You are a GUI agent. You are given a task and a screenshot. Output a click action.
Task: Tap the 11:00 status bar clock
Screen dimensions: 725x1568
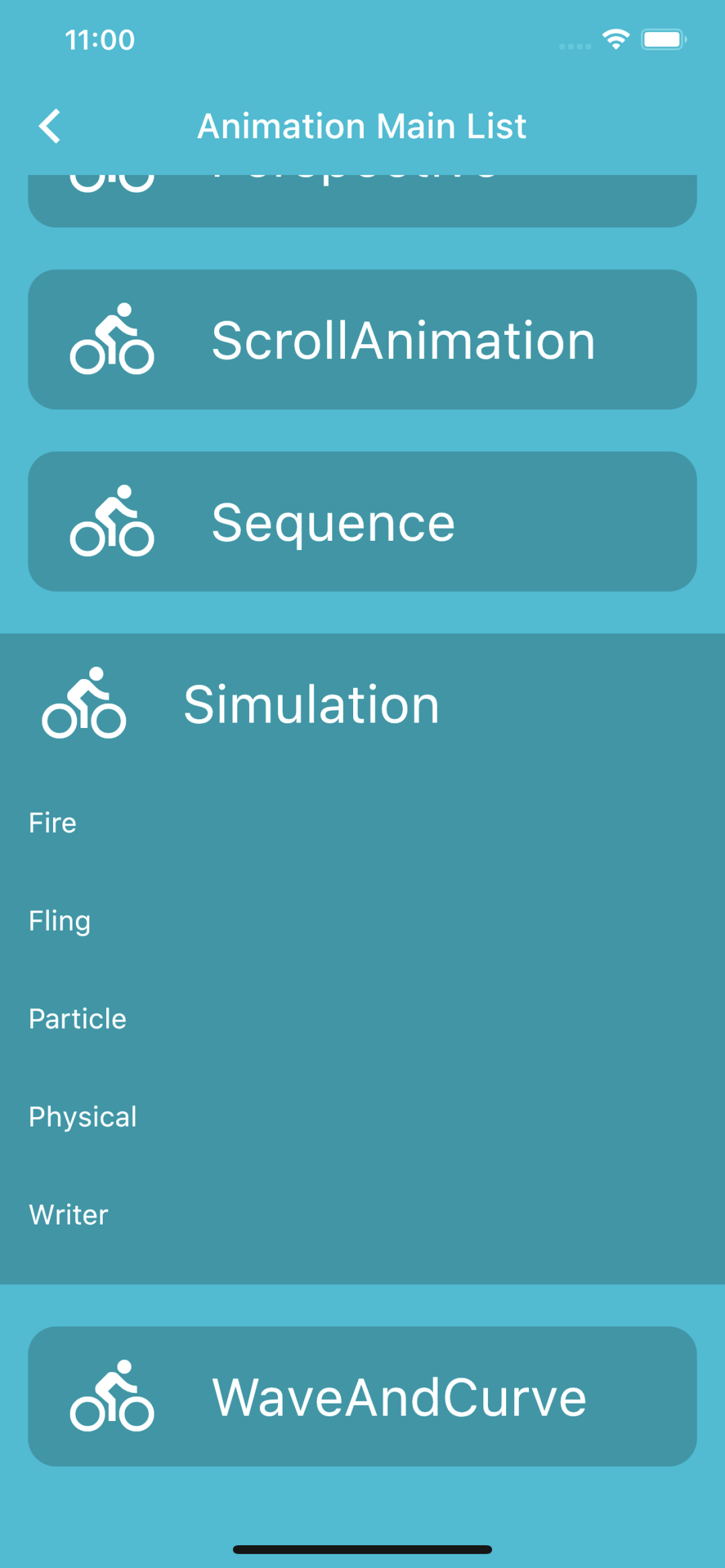click(100, 40)
